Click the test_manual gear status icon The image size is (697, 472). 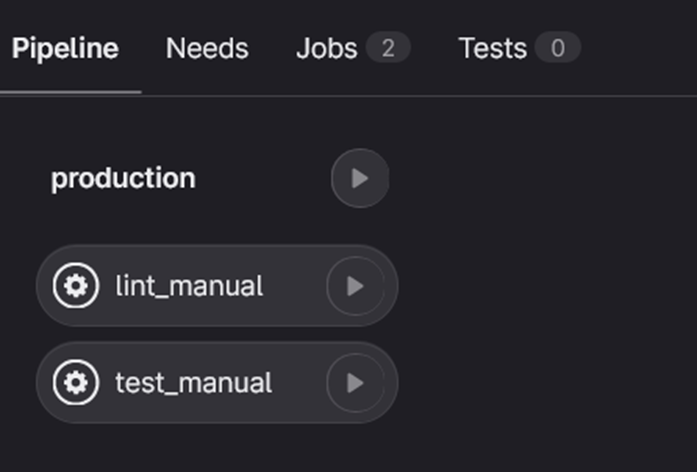[76, 383]
